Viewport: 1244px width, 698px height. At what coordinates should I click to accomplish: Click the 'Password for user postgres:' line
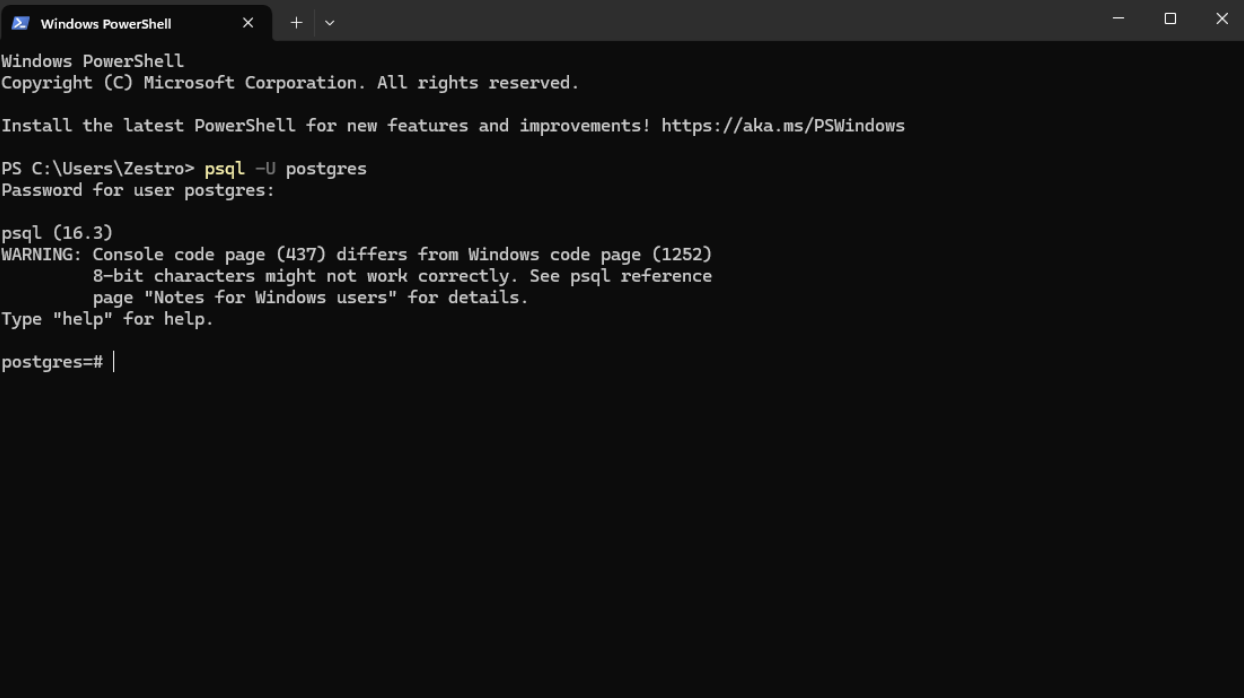[x=138, y=190]
